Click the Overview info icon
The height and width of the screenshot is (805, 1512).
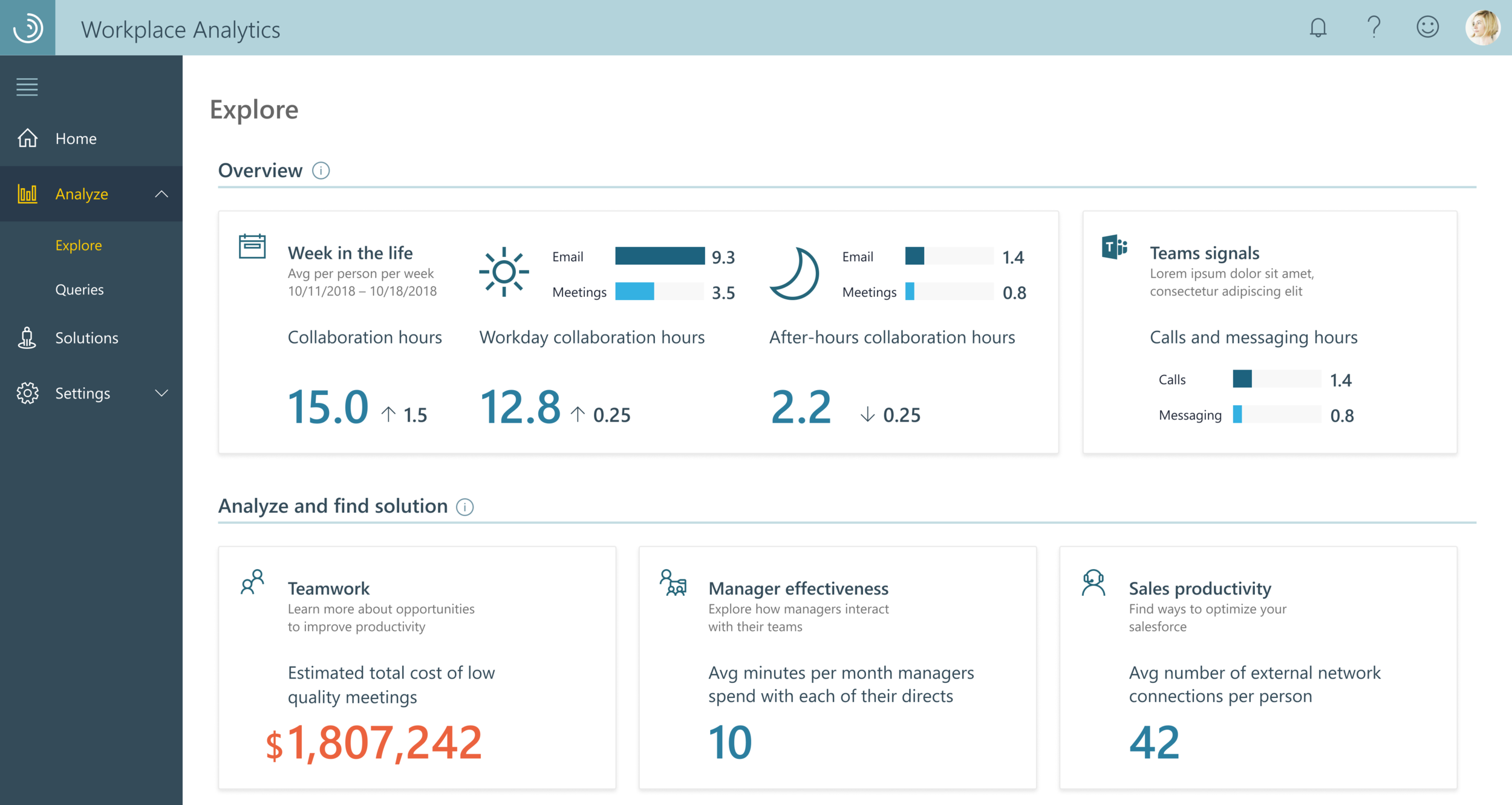pyautogui.click(x=321, y=171)
